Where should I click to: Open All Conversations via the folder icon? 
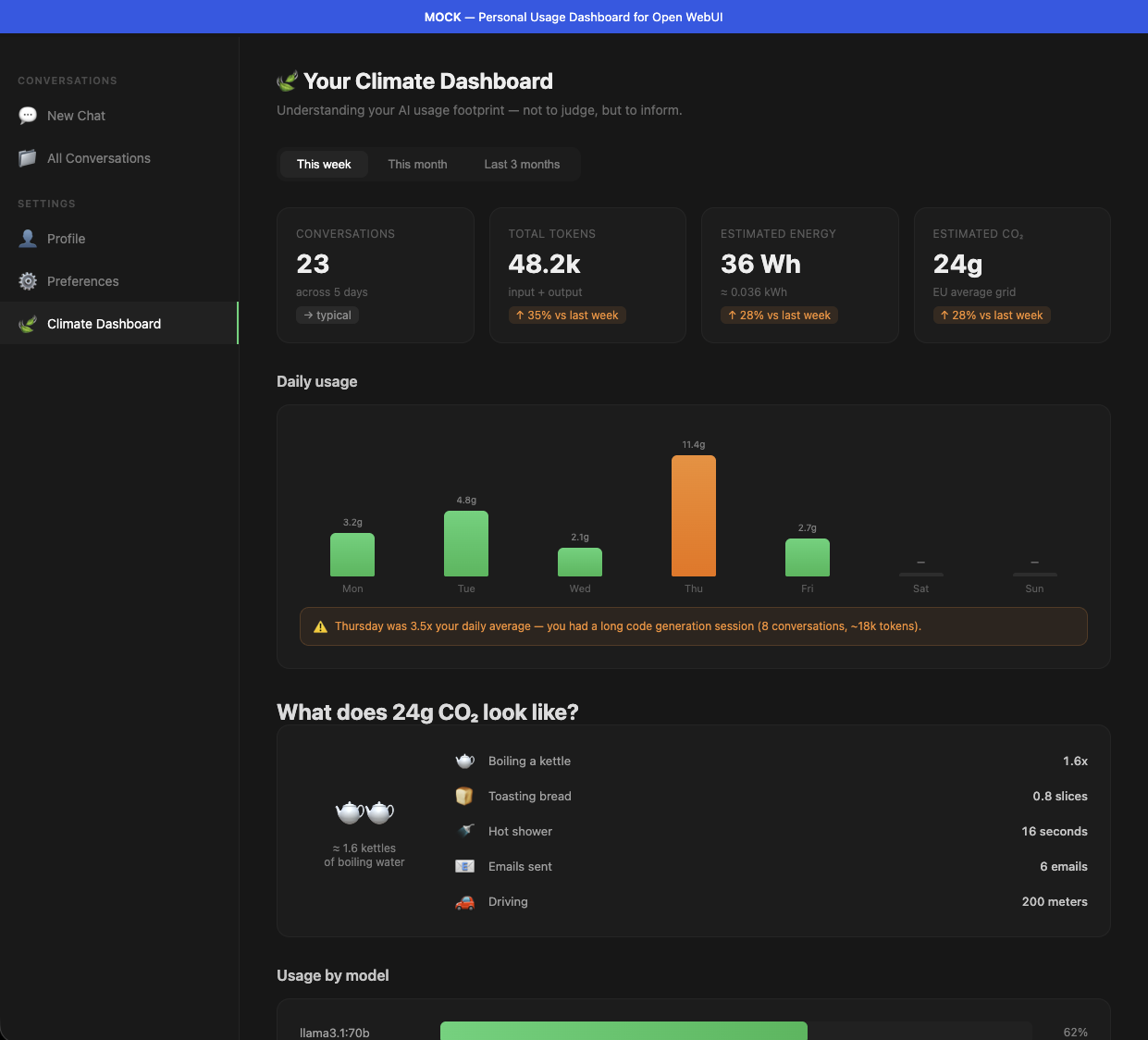click(28, 157)
